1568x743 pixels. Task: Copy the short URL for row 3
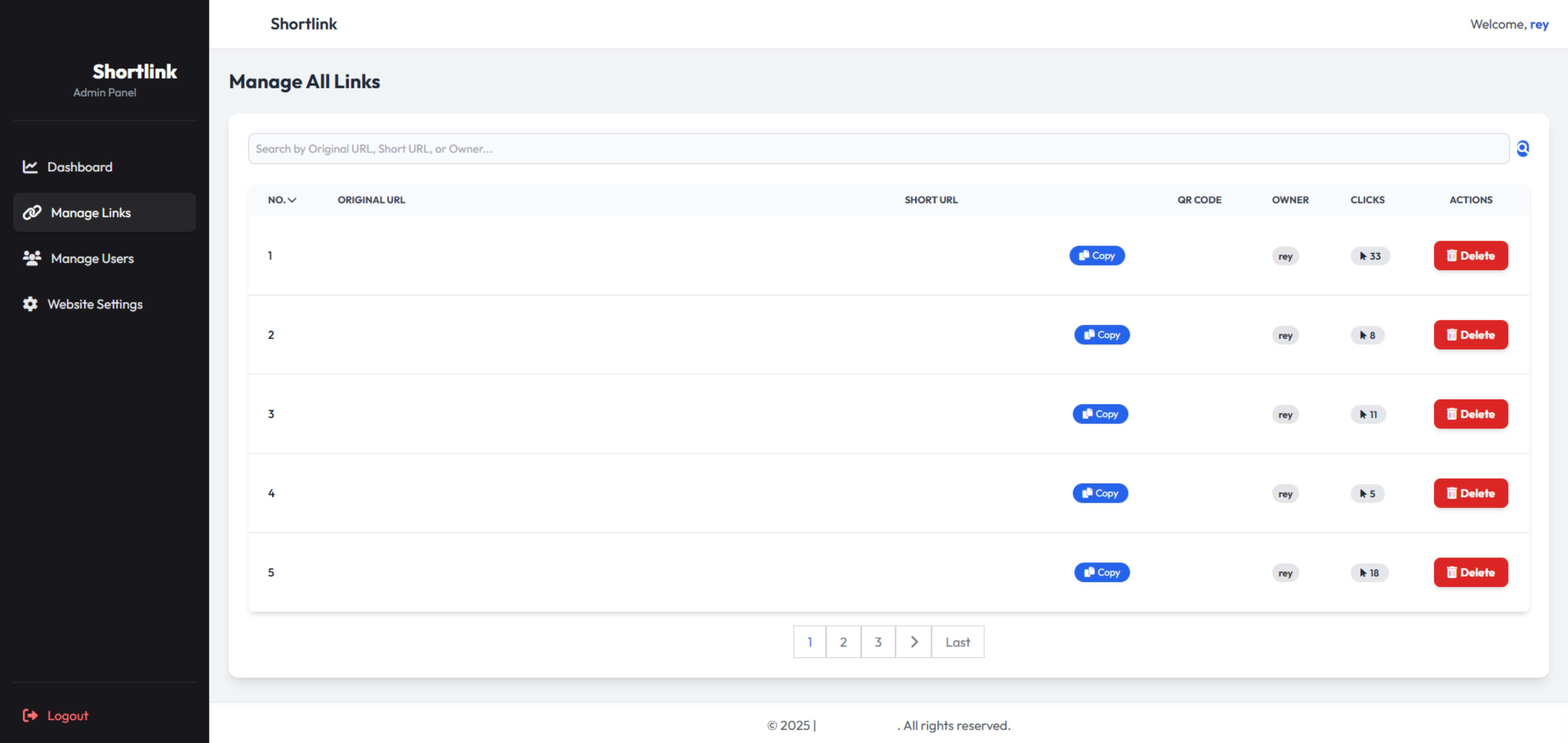click(1100, 414)
